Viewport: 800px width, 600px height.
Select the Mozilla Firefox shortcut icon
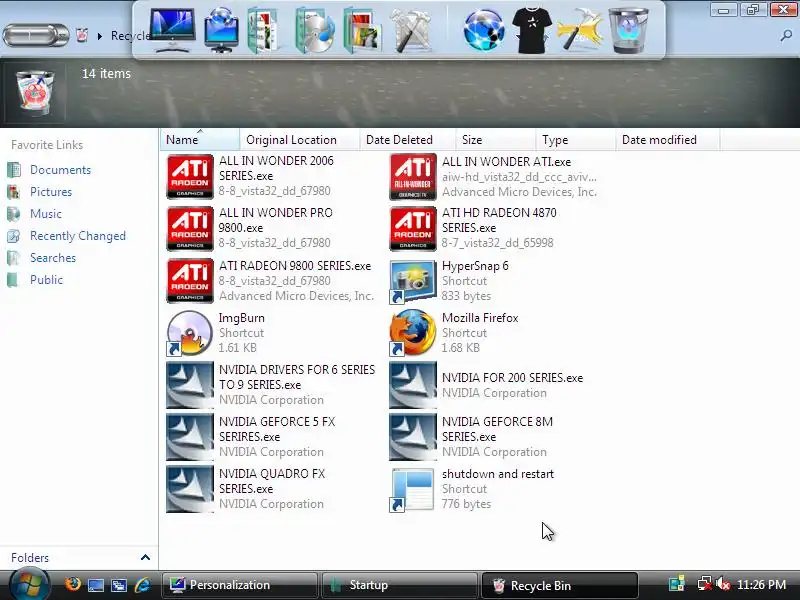point(413,333)
